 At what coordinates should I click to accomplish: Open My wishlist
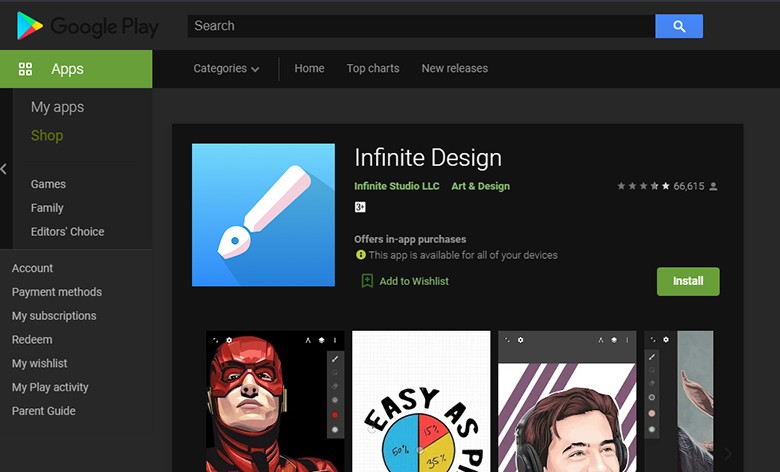tap(40, 364)
